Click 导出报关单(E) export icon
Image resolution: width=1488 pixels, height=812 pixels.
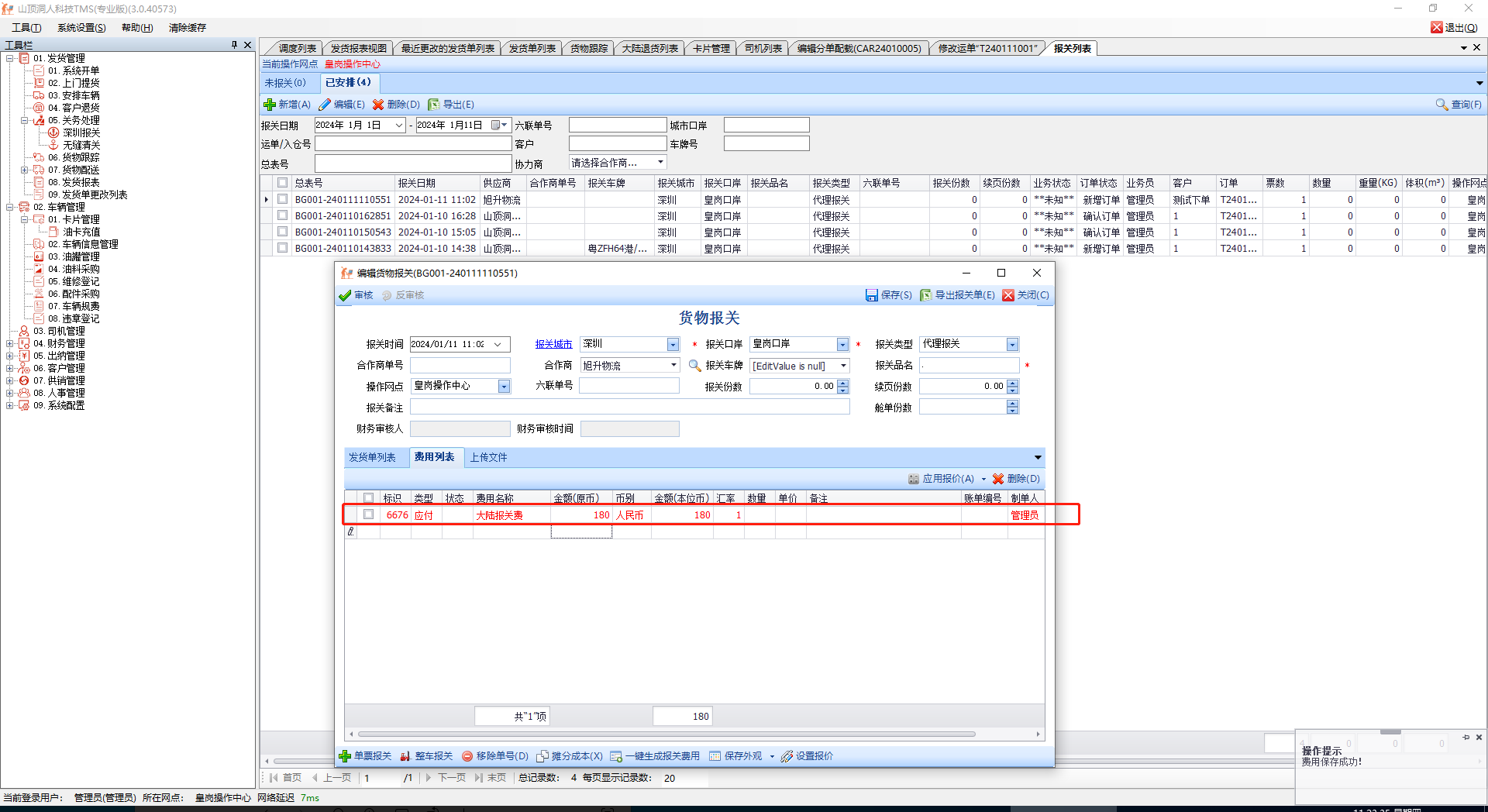(926, 295)
